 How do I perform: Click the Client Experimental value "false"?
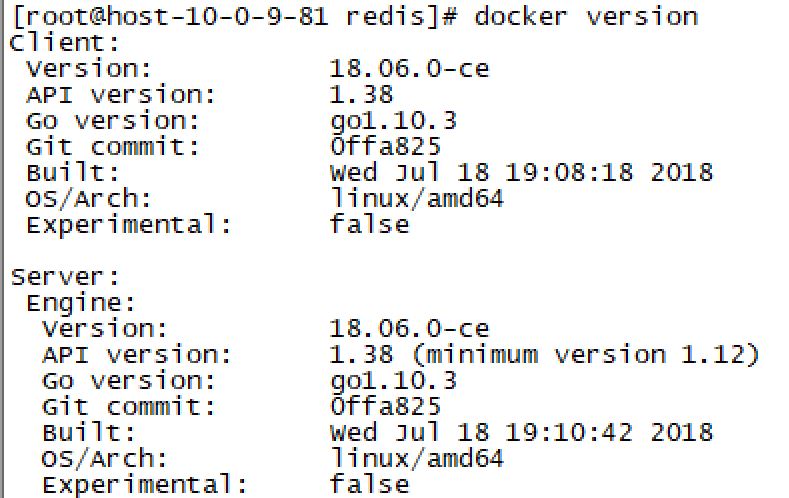369,224
